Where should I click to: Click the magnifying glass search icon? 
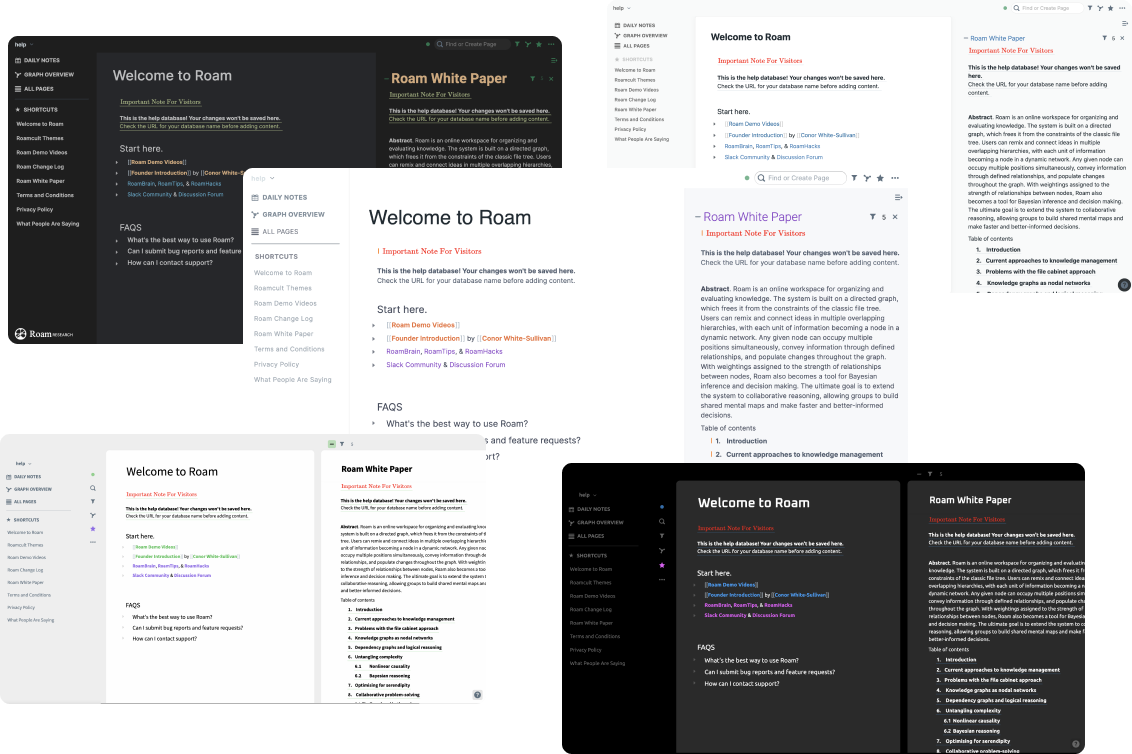[762, 178]
